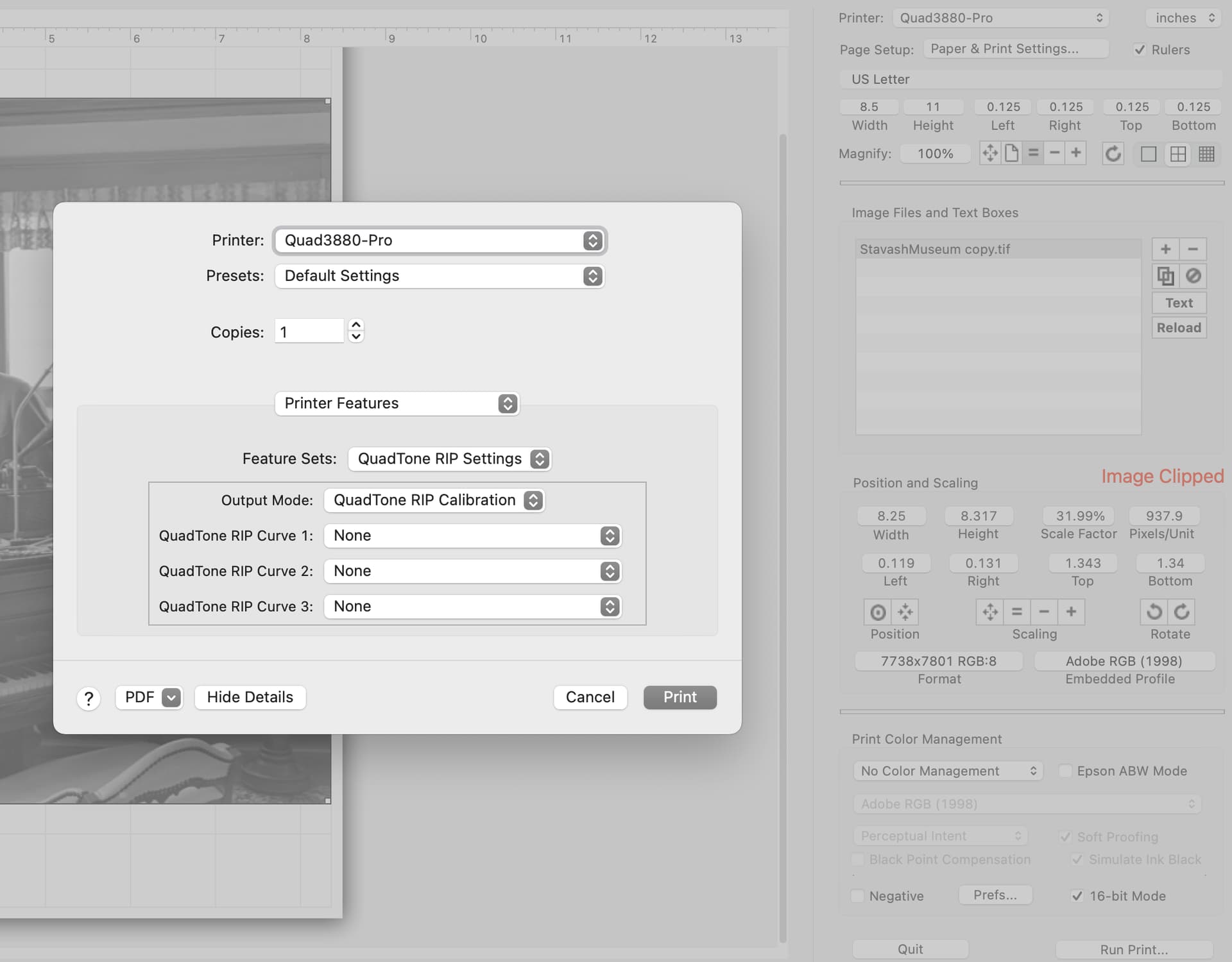Open Paper & Print Settings

pyautogui.click(x=1016, y=49)
